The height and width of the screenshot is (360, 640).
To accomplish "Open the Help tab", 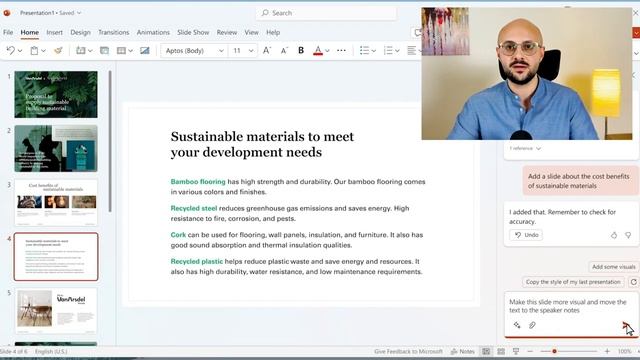I will click(273, 32).
